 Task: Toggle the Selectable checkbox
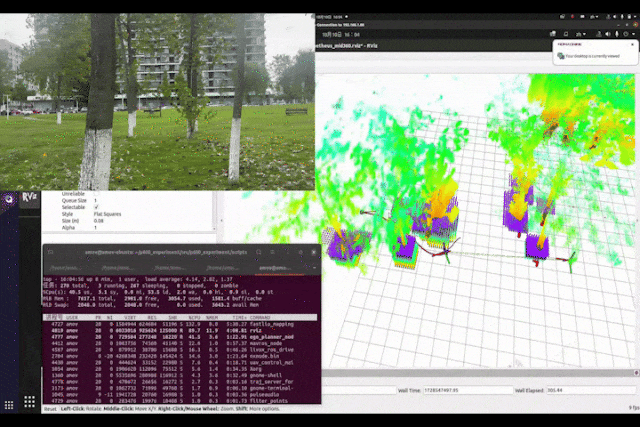tap(96, 206)
